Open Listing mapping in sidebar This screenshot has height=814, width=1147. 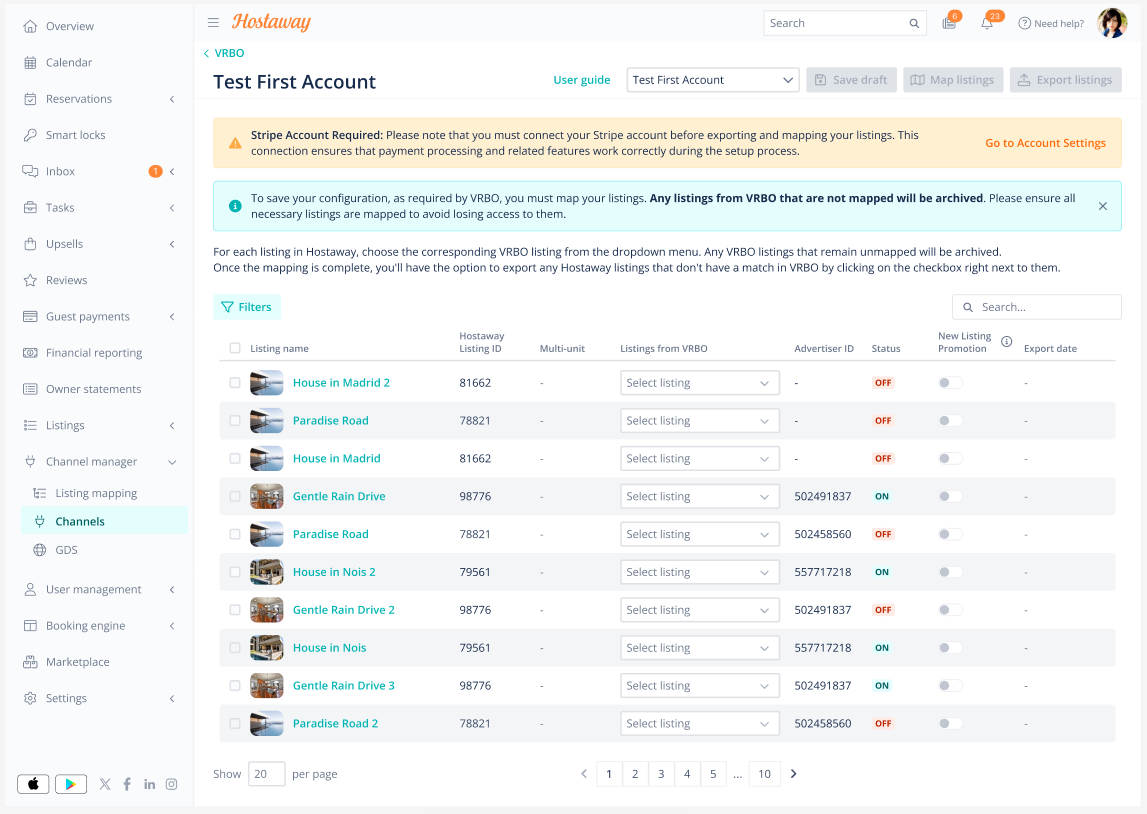(96, 493)
